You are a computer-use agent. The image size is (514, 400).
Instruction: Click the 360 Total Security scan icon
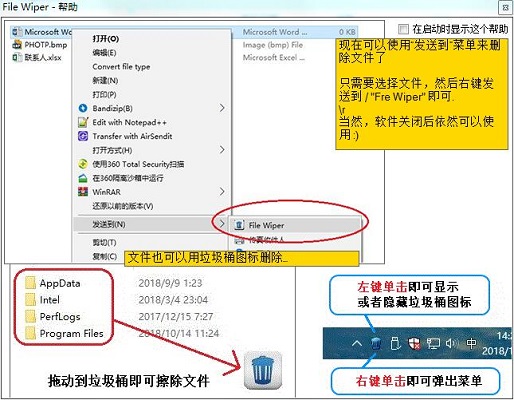(x=83, y=164)
